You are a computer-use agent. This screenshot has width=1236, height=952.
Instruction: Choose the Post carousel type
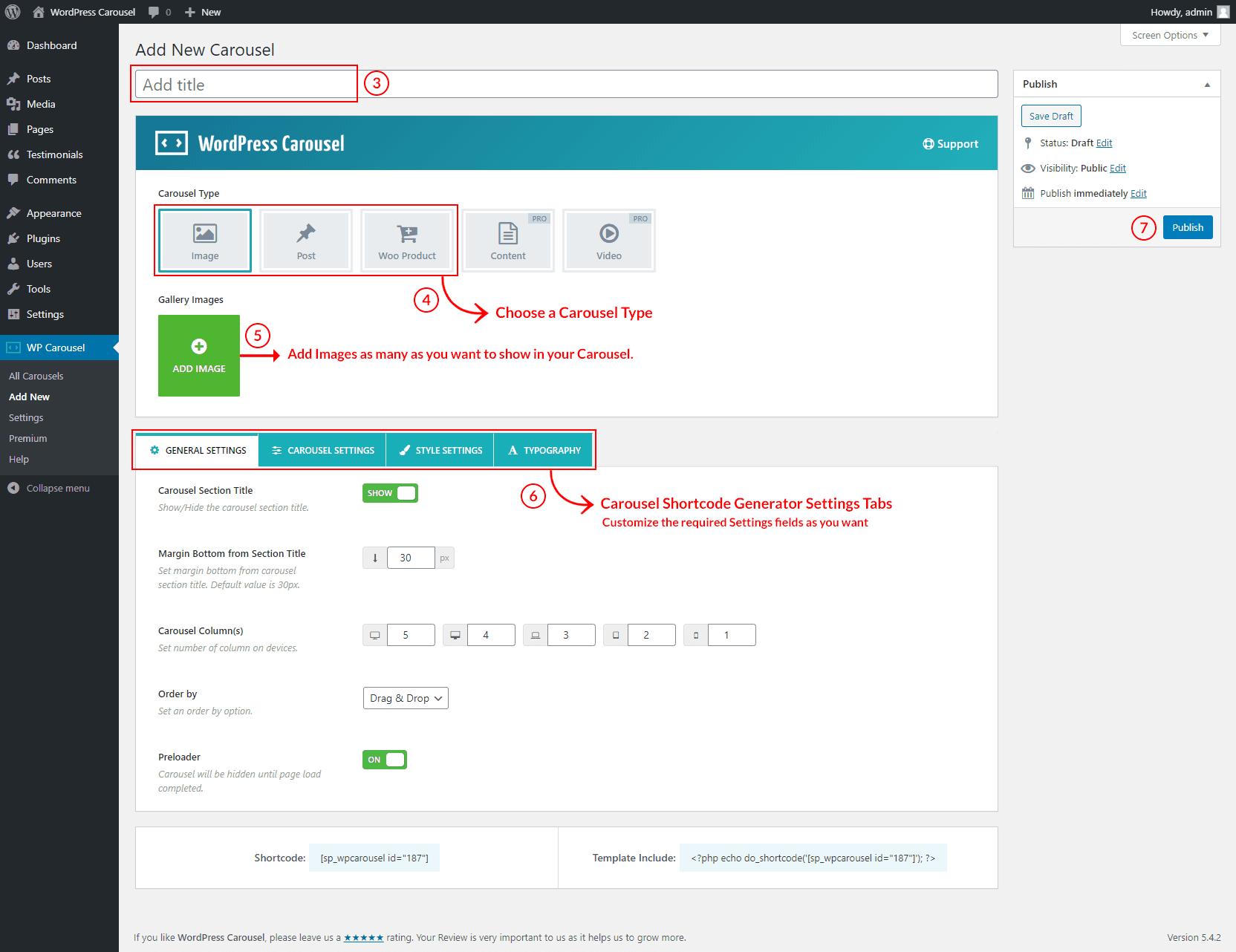[306, 241]
